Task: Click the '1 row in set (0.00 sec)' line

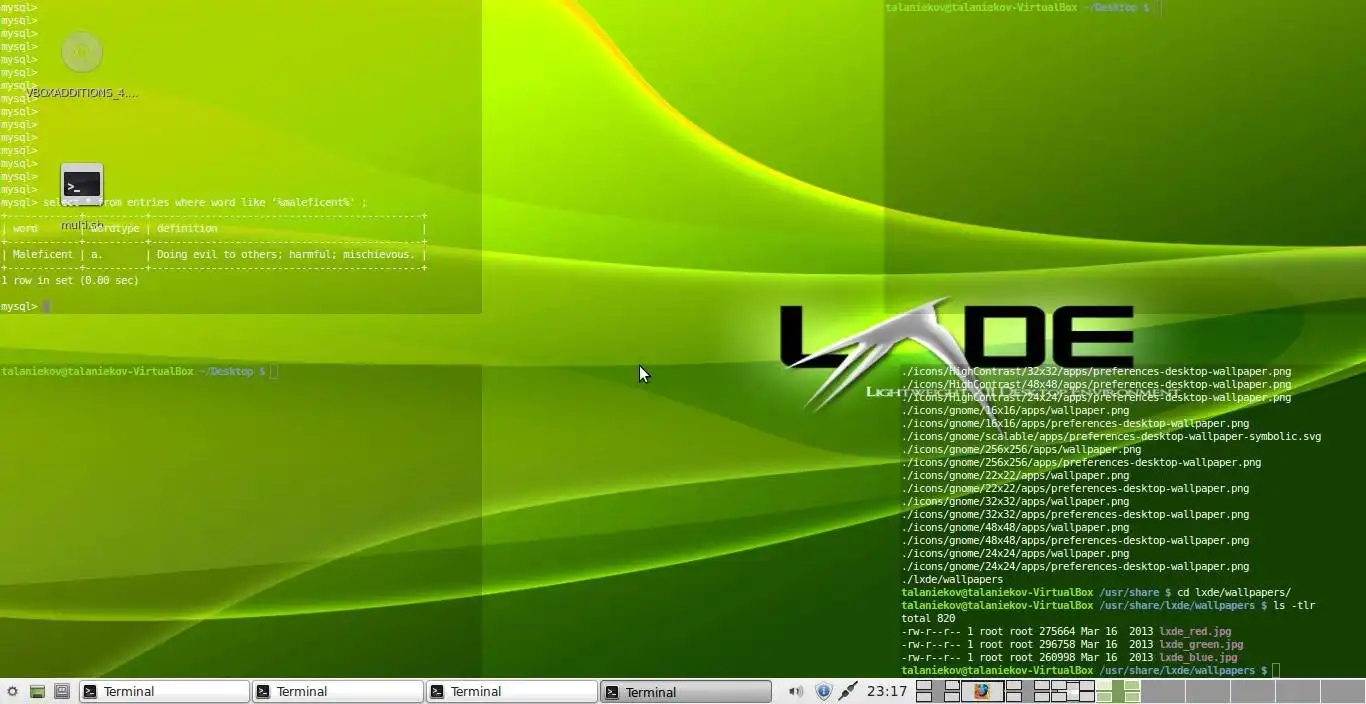Action: pos(70,280)
